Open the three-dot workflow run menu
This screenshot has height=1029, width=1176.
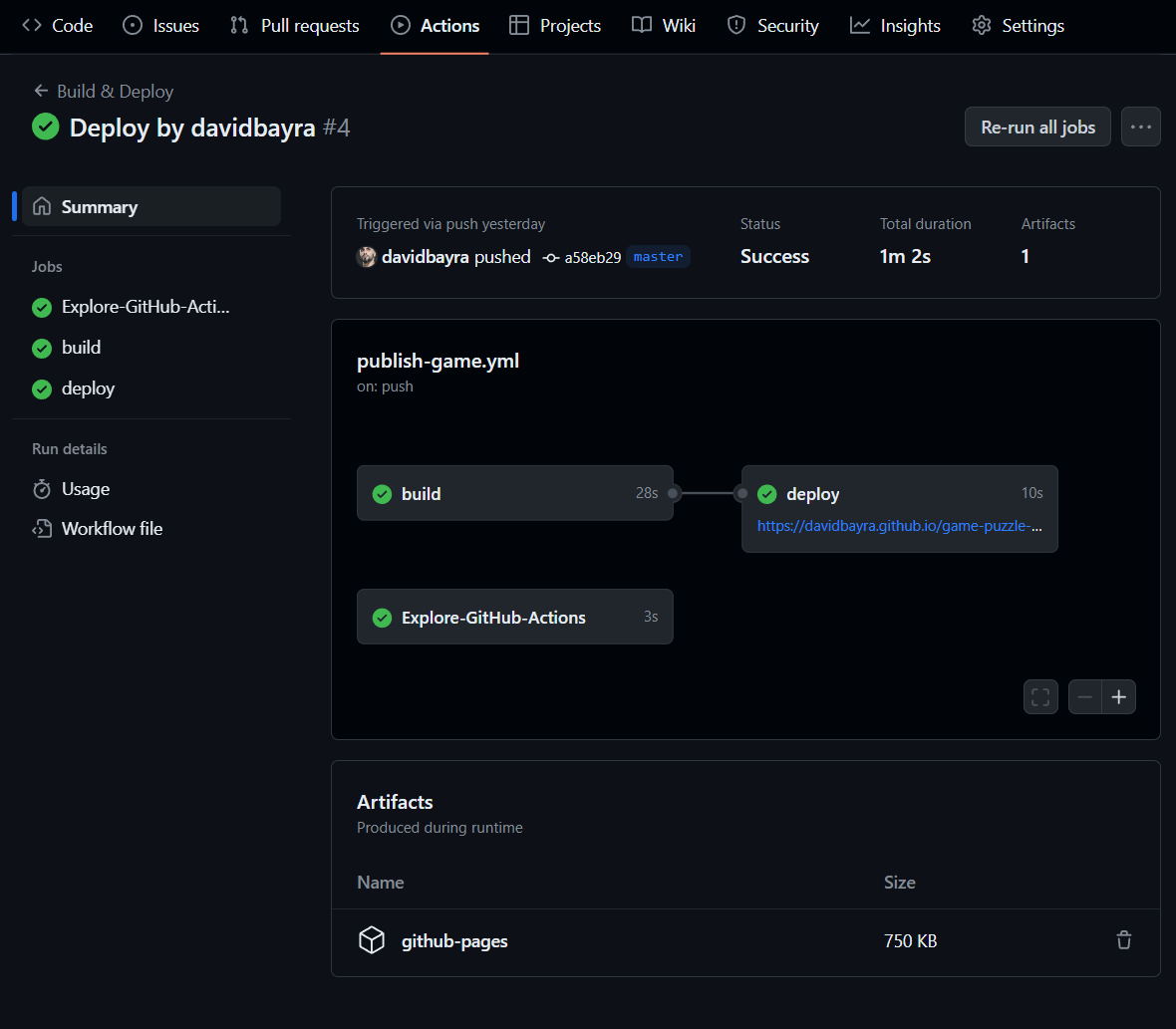[x=1141, y=127]
